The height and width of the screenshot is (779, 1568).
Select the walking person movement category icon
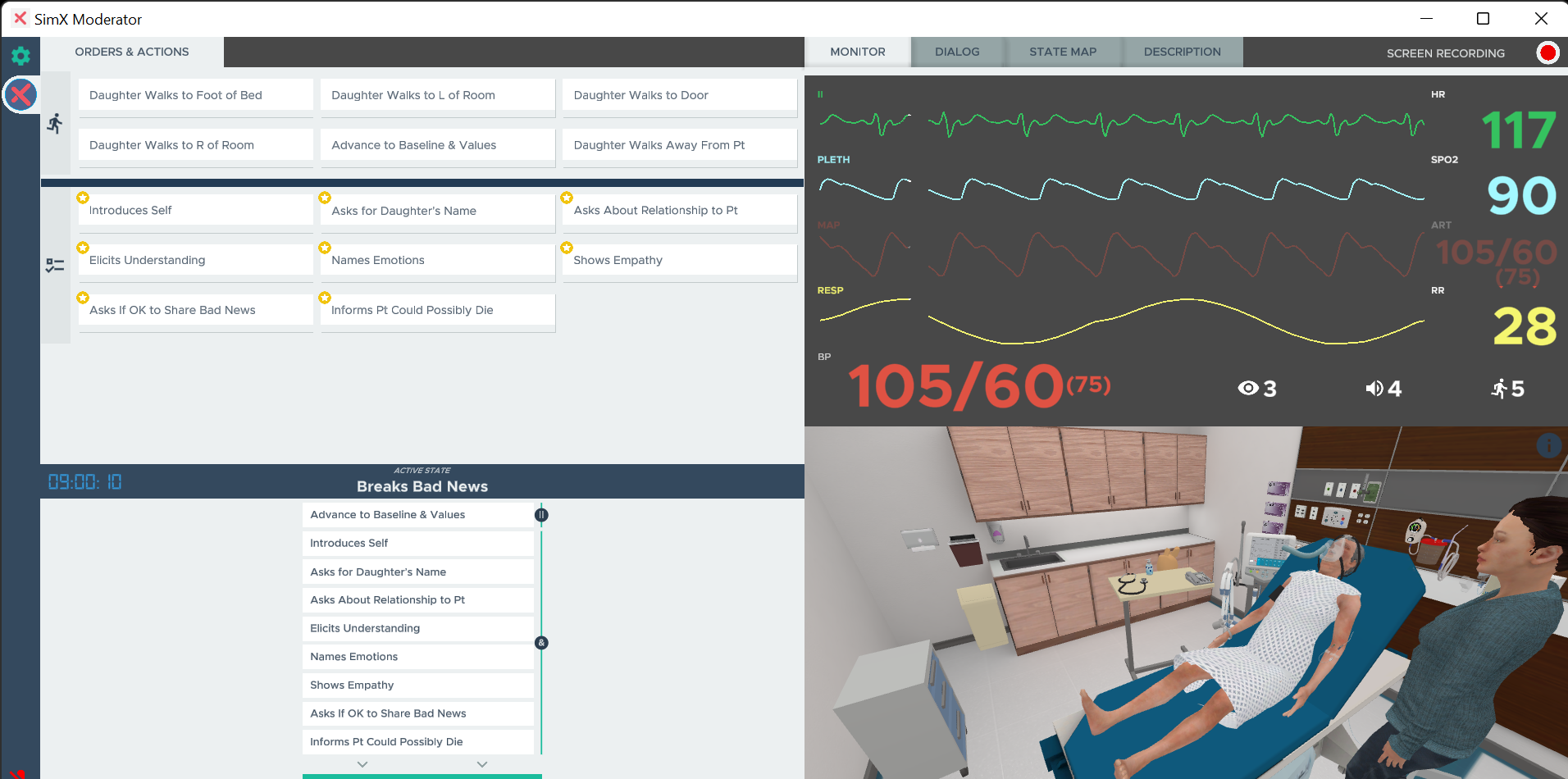(x=55, y=124)
